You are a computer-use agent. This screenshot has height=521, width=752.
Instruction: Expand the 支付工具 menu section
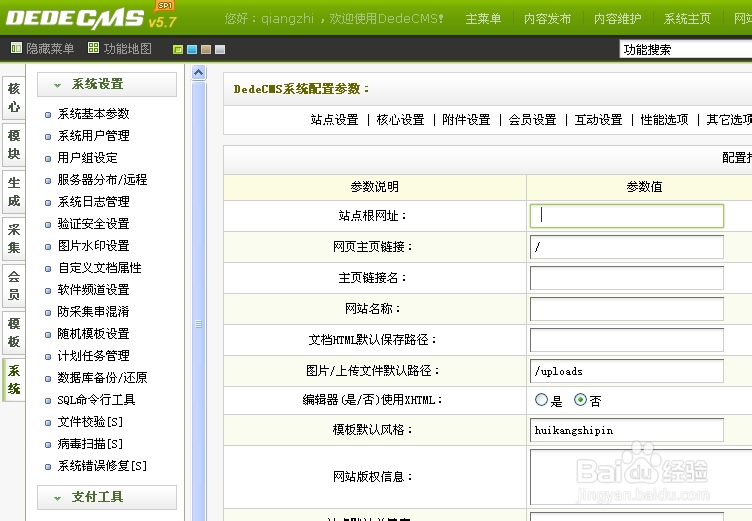pos(107,497)
